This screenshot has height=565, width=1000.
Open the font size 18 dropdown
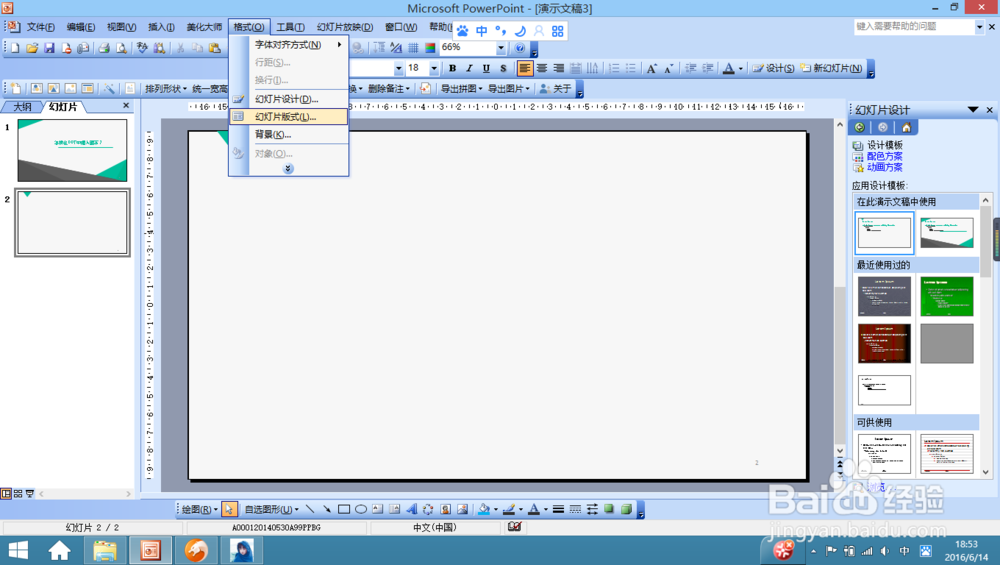[x=434, y=68]
